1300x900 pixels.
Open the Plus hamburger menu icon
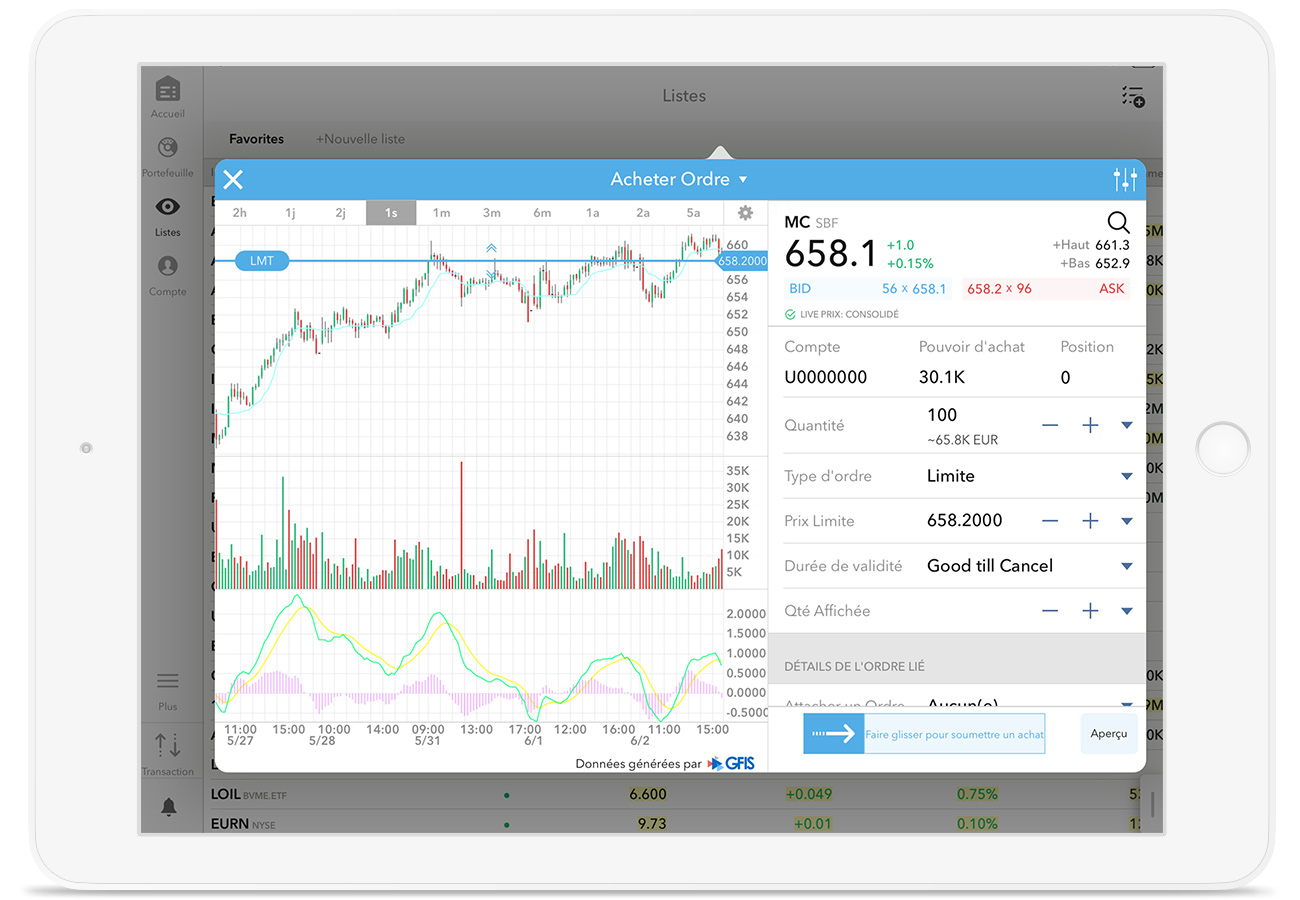coord(168,681)
